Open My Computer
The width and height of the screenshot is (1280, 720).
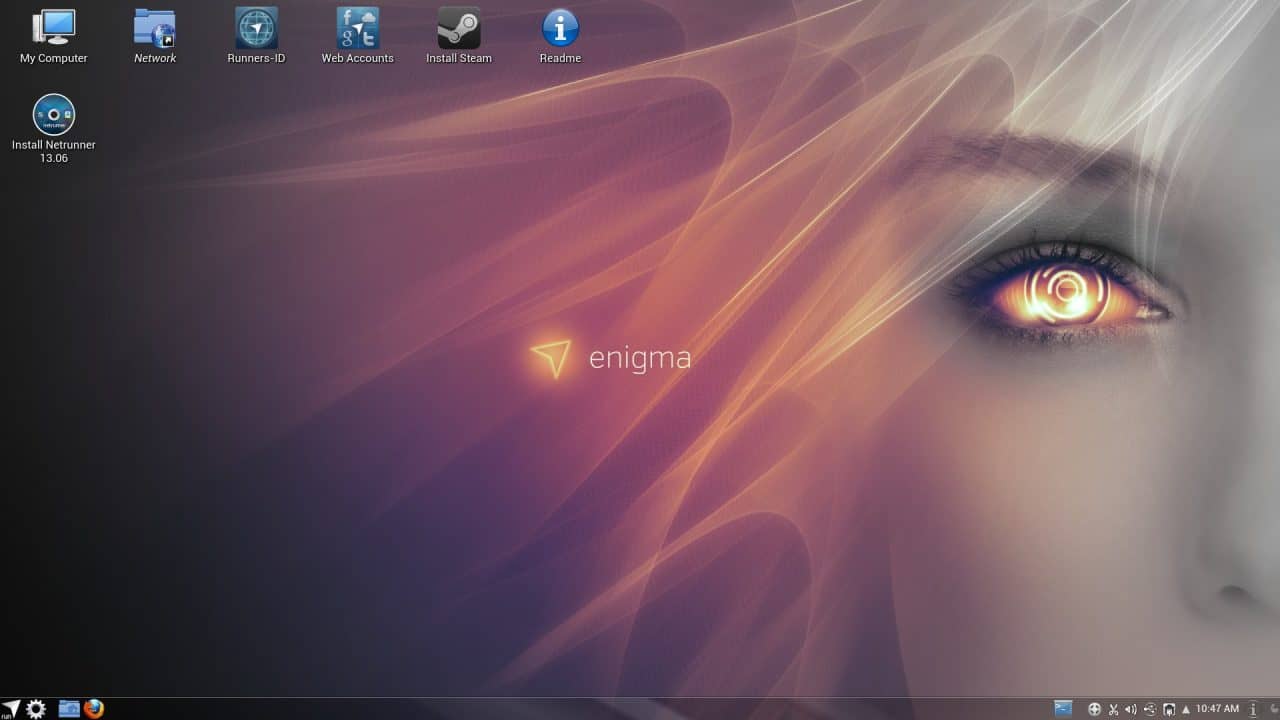pyautogui.click(x=53, y=27)
